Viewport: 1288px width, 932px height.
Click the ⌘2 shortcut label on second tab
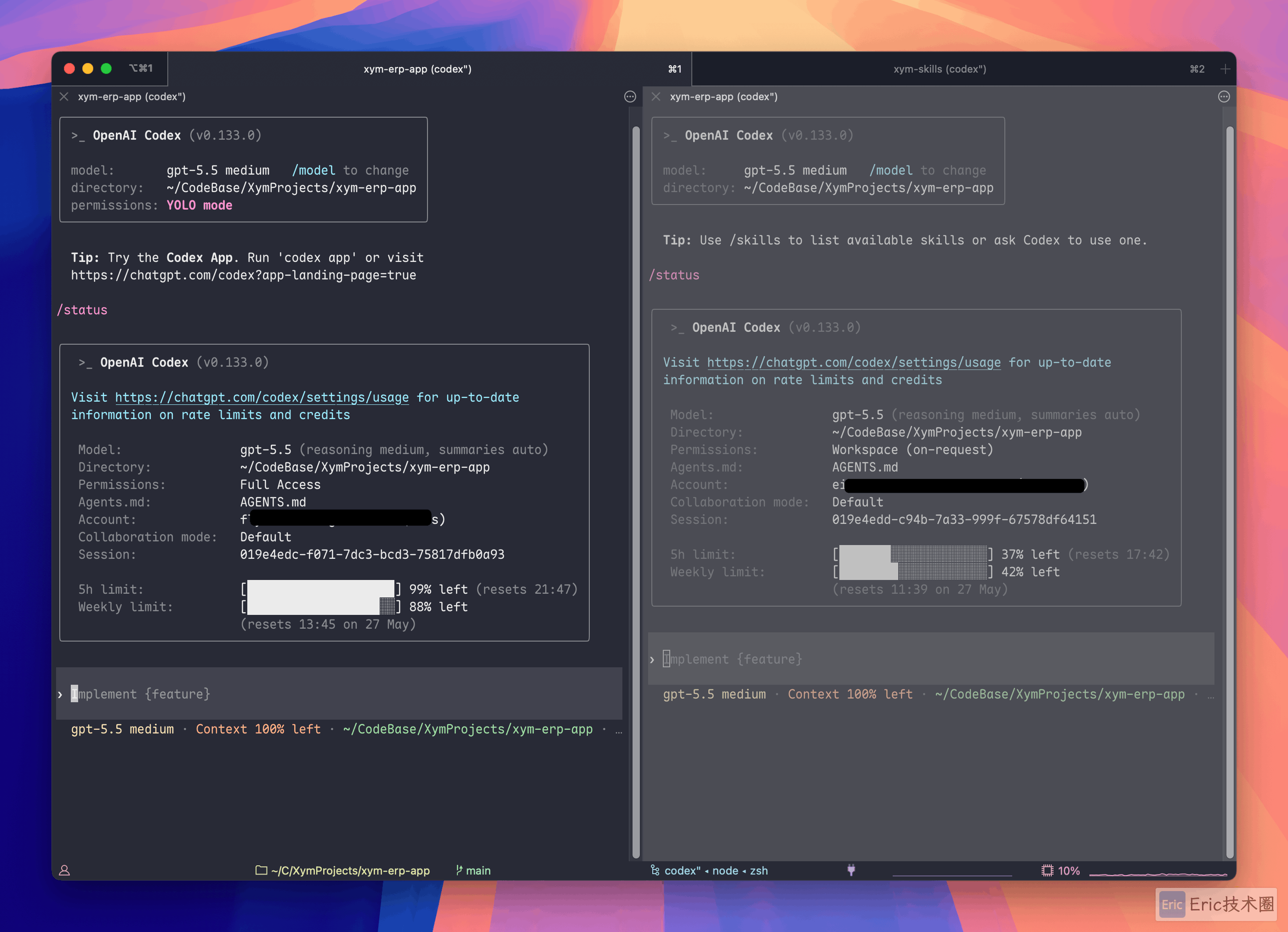tap(1197, 68)
